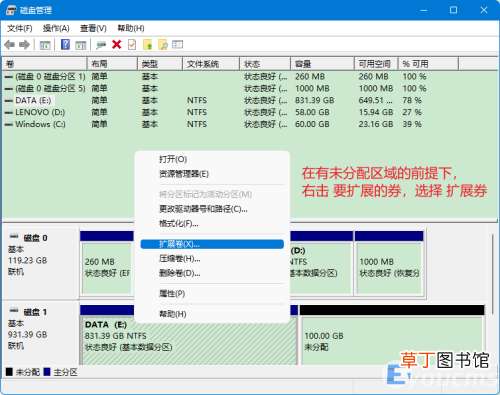
Task: Click the 23.16 GB free space cell
Action: (x=376, y=124)
